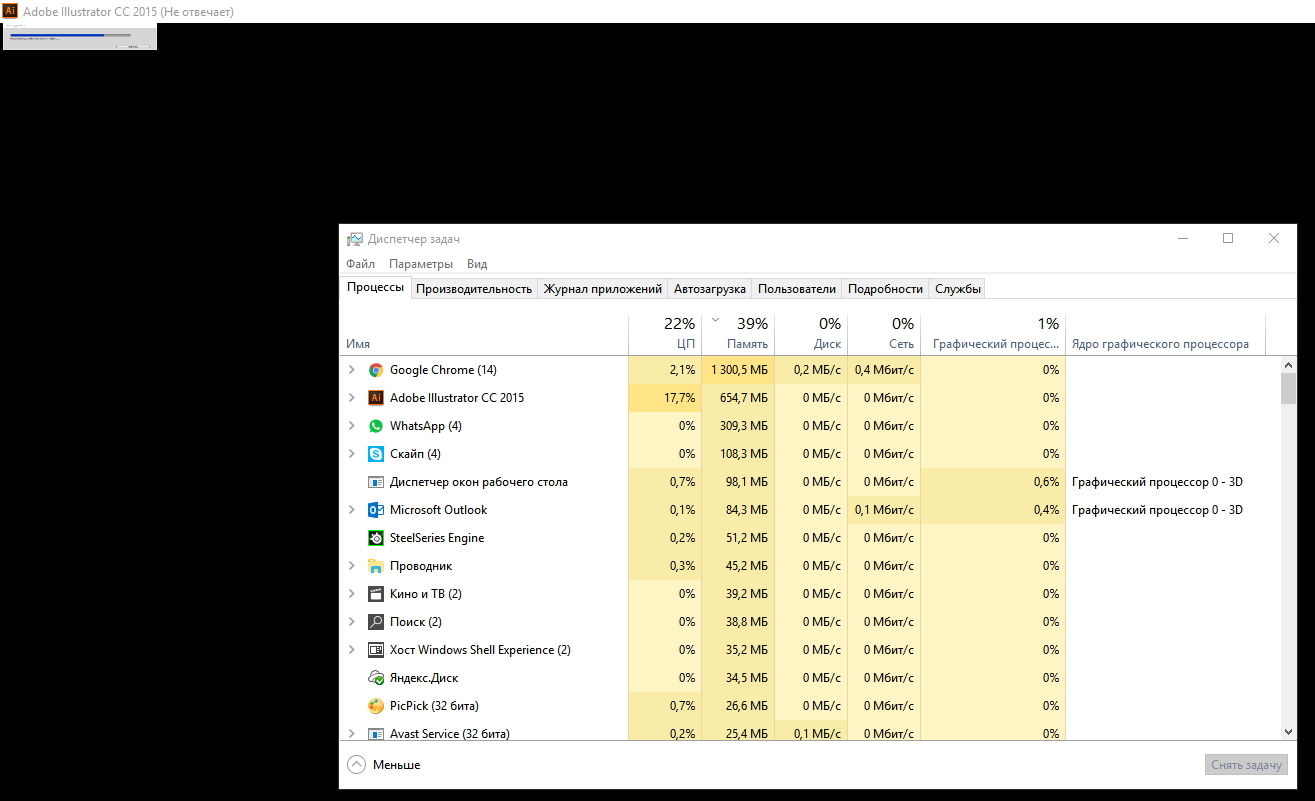Open the Автозагрузка tab
Screen dimensions: 1315x801
click(x=709, y=289)
